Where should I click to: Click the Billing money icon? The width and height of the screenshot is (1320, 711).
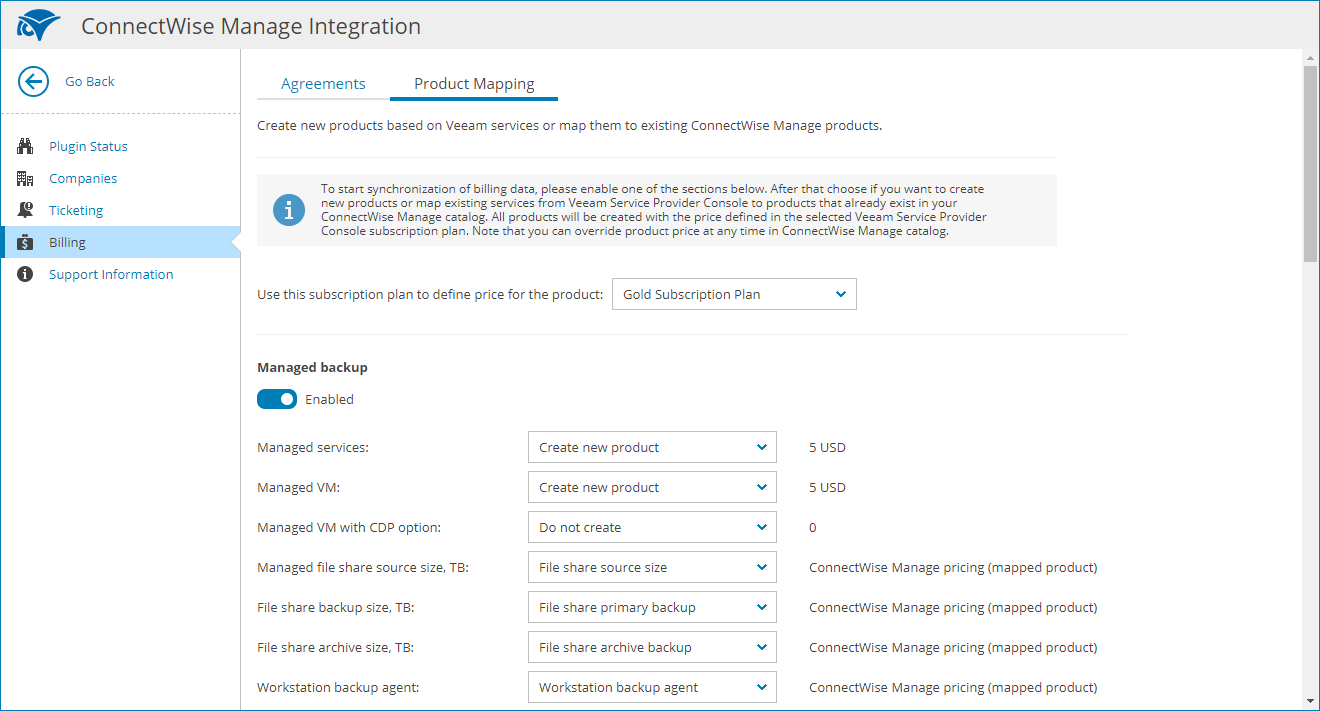26,243
